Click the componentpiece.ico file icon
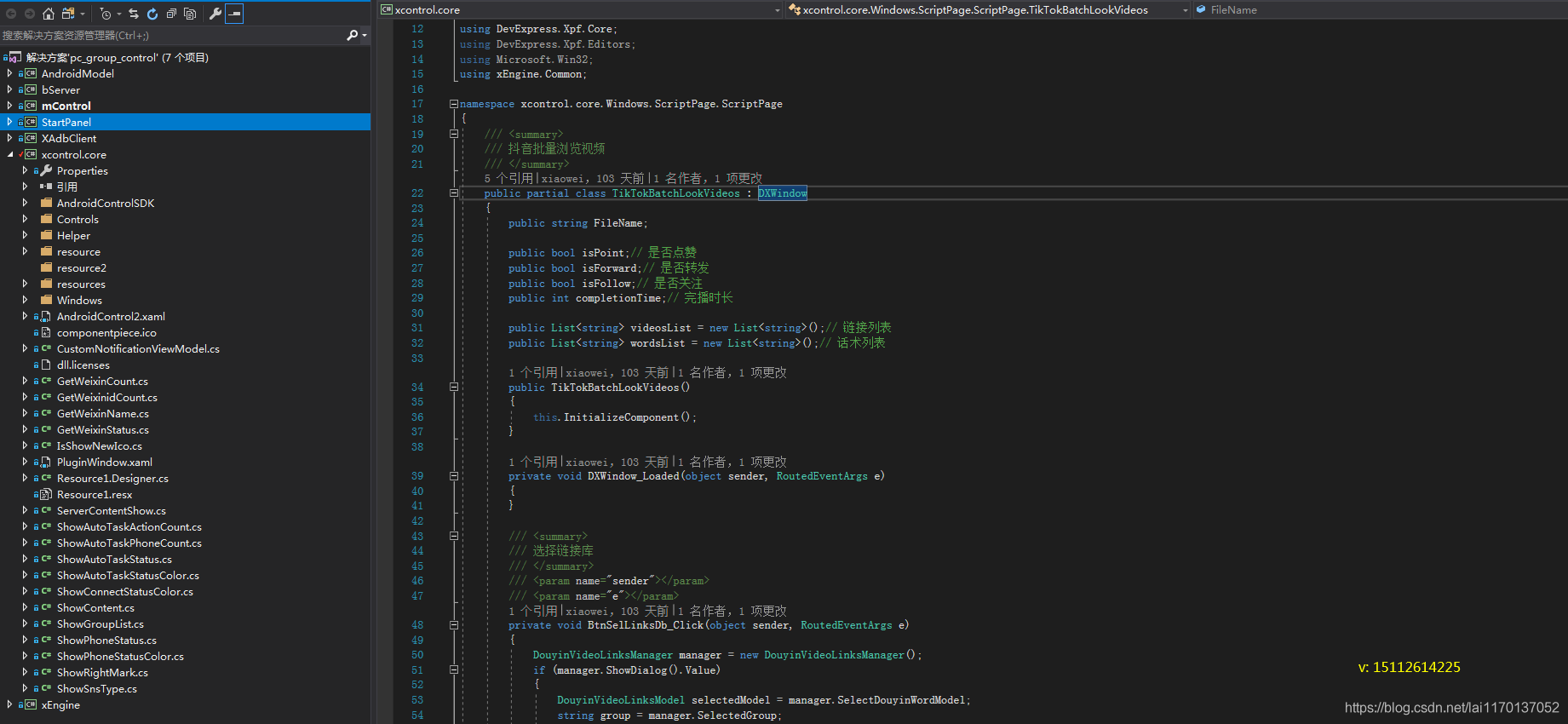 pyautogui.click(x=46, y=332)
